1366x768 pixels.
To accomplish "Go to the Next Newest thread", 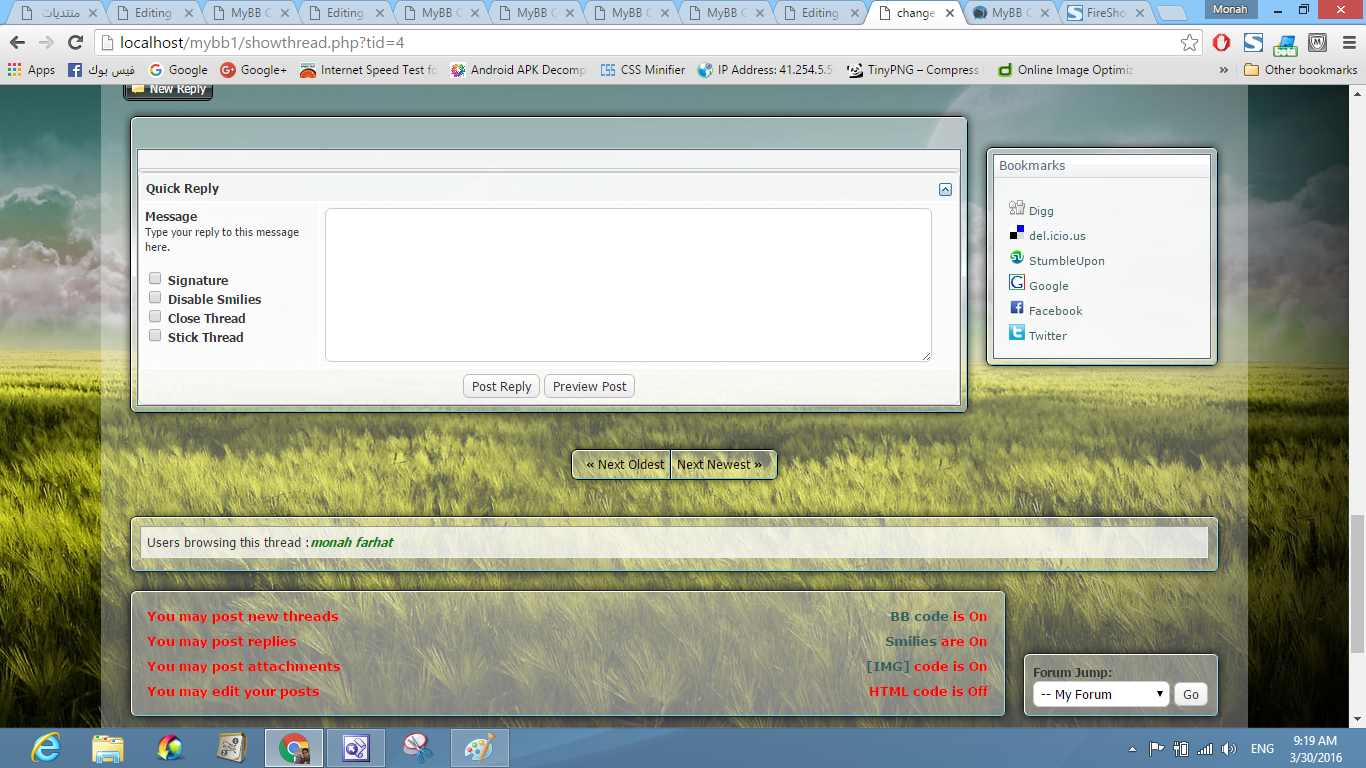I will (x=719, y=465).
